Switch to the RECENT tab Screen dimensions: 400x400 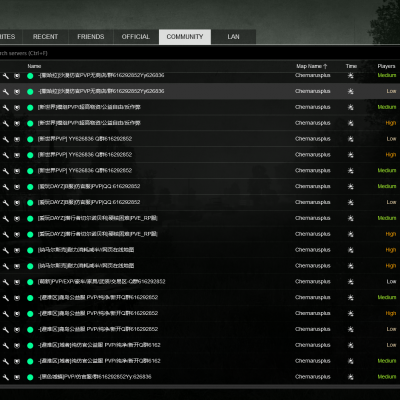(x=45, y=37)
